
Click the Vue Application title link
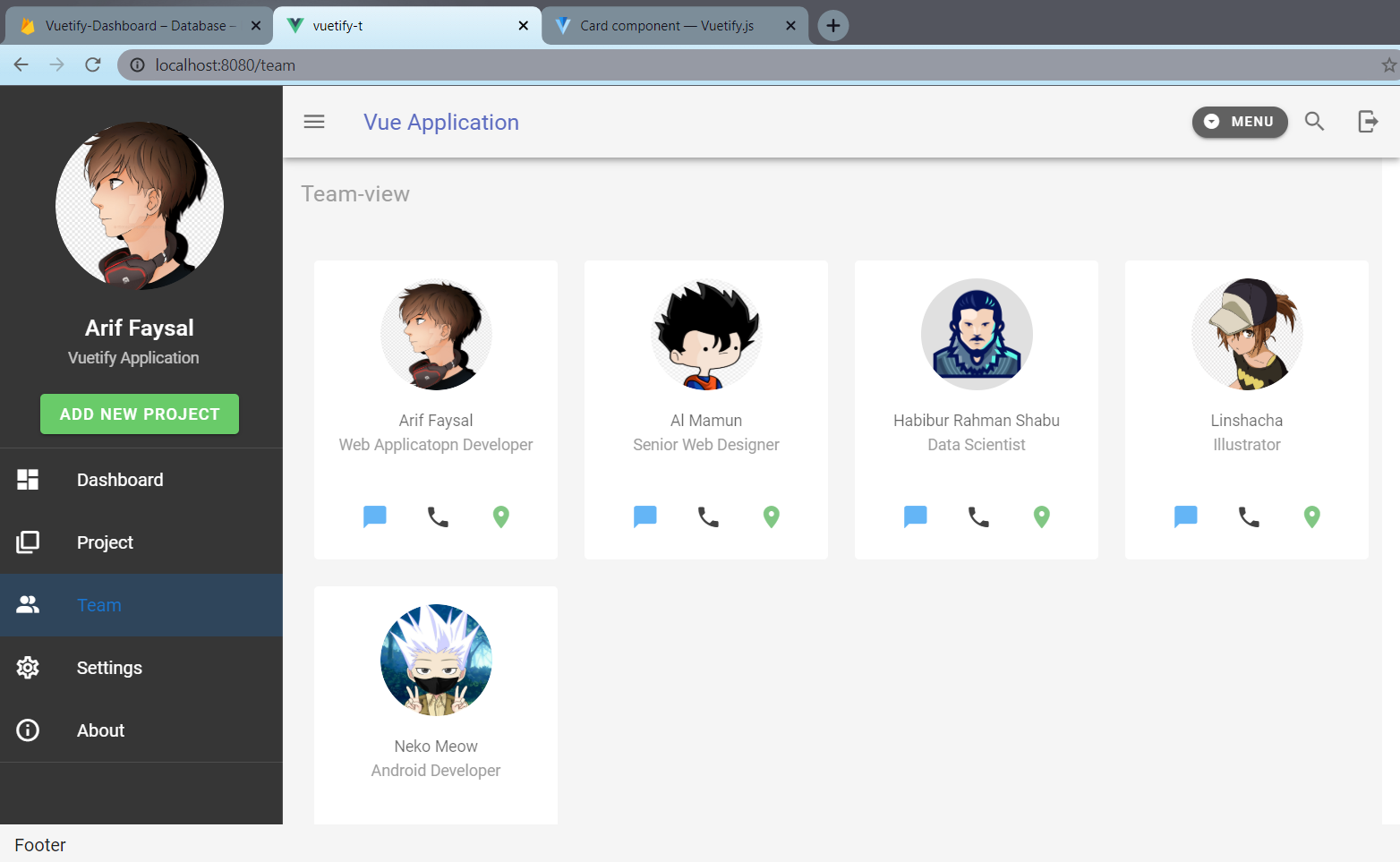tap(440, 122)
